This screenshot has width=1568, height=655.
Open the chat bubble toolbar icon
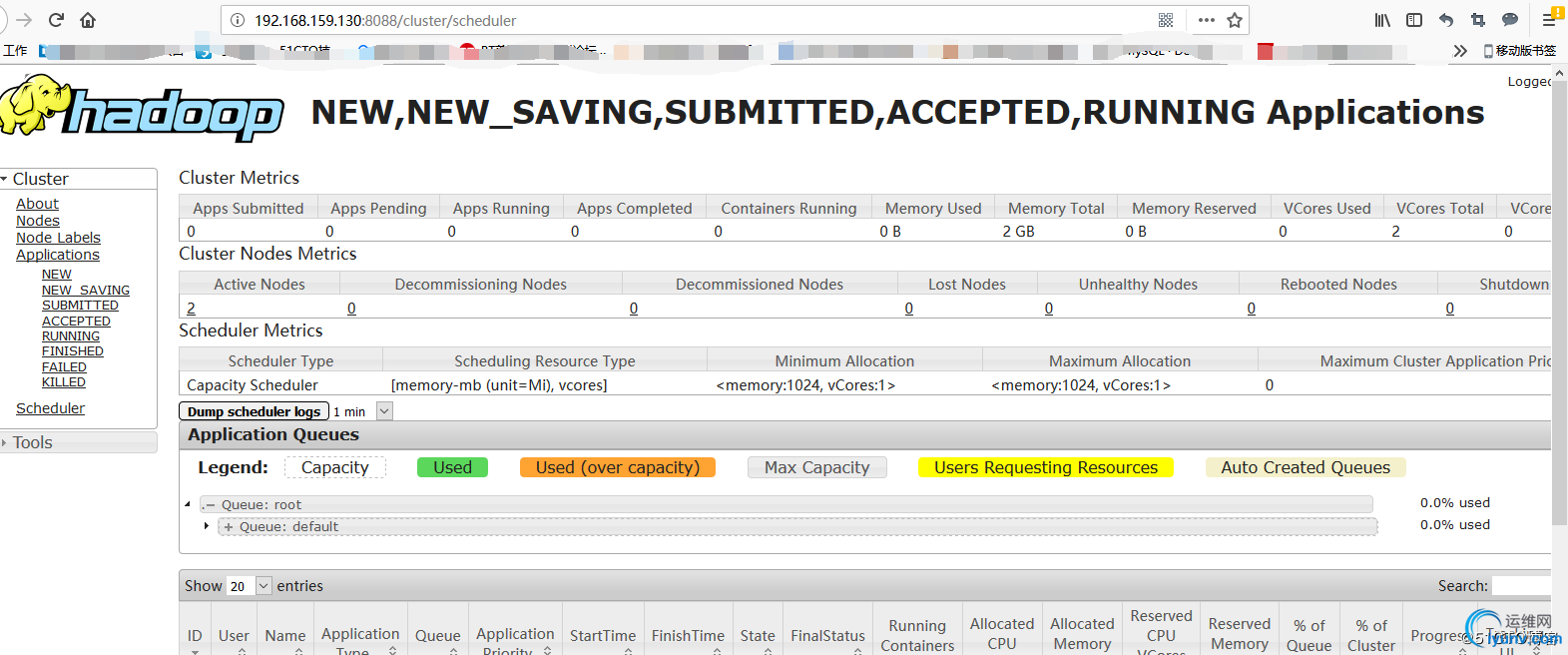[1510, 20]
